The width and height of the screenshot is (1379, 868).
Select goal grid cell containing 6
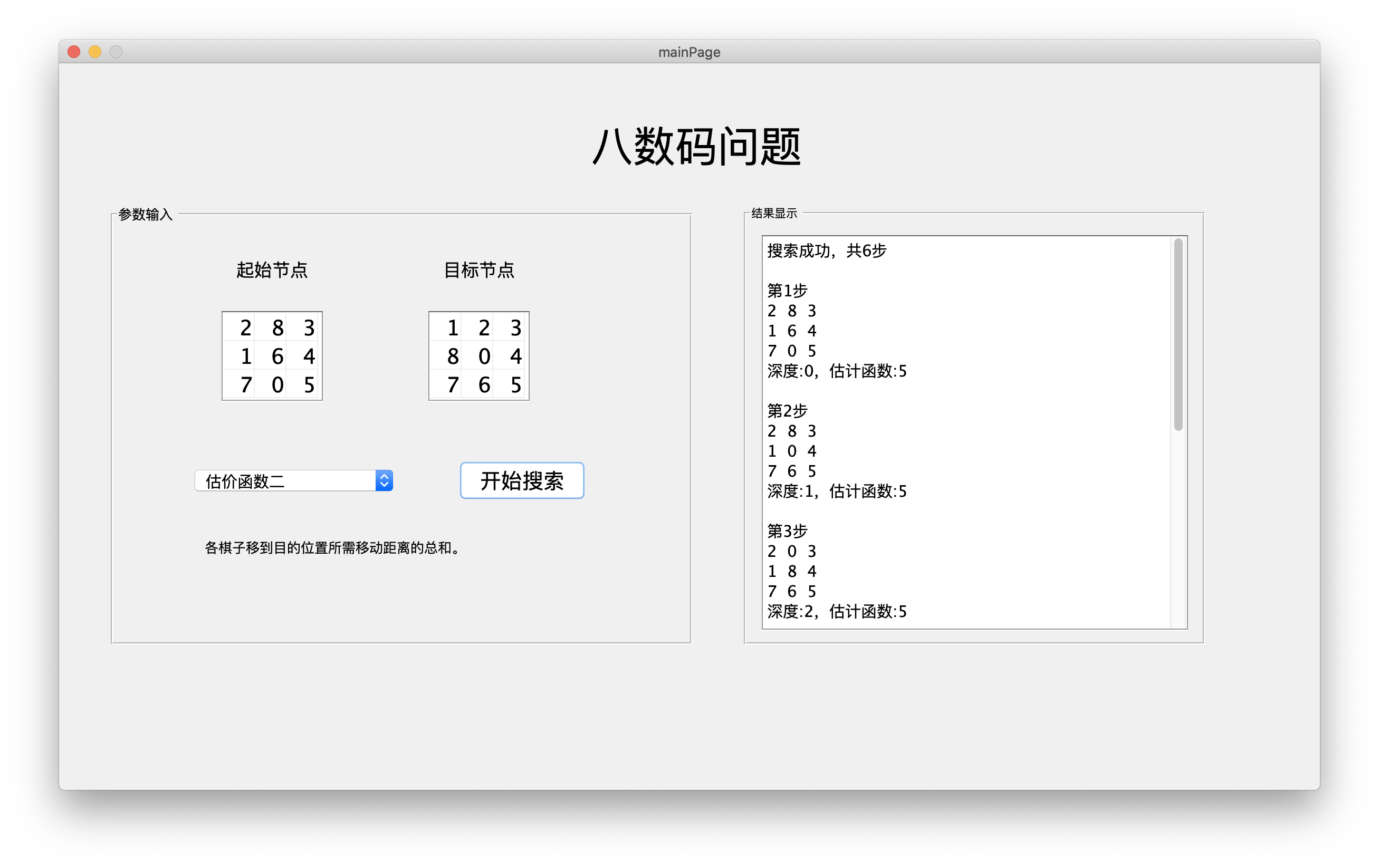point(484,385)
